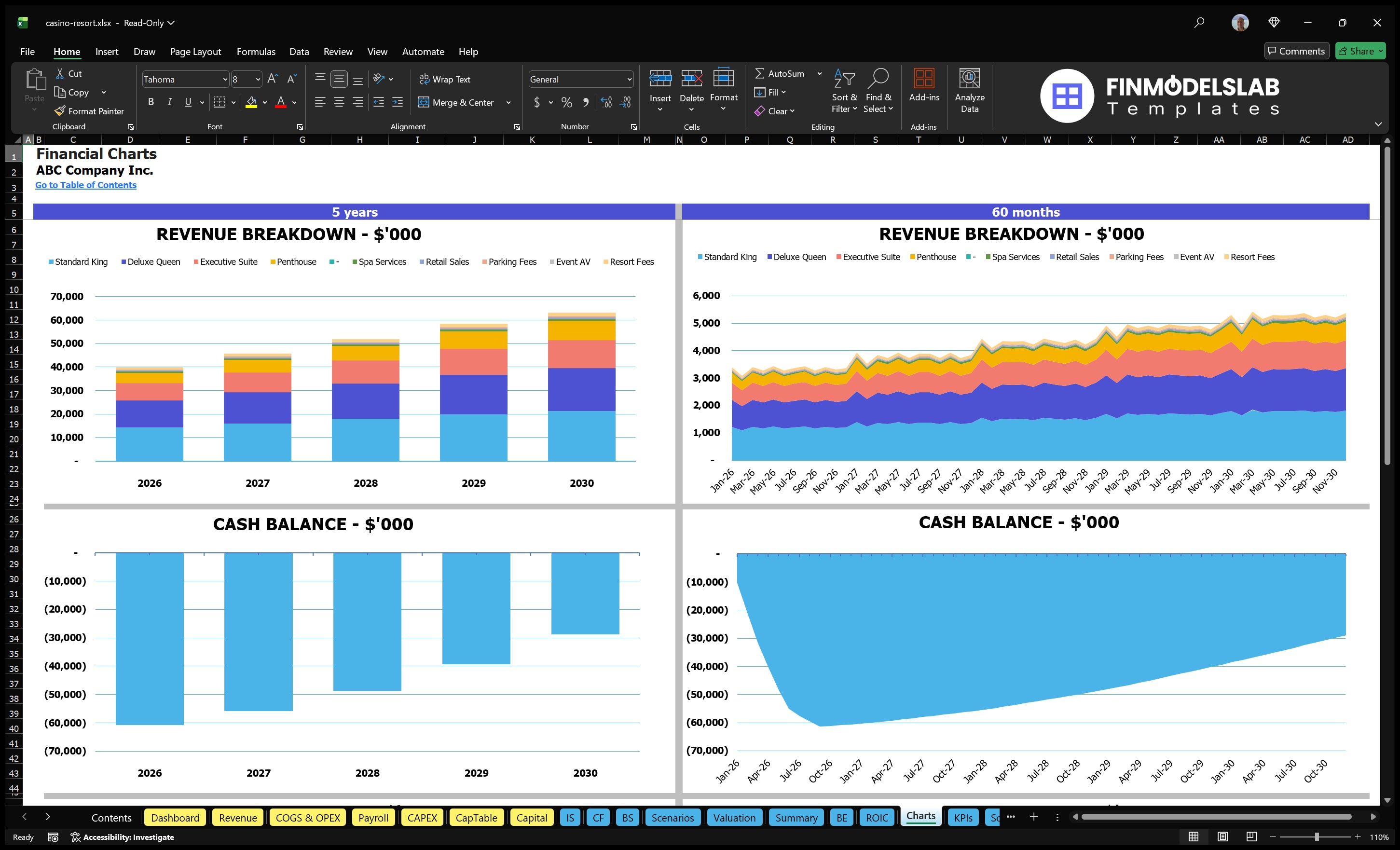Toggle italic formatting
The height and width of the screenshot is (850, 1400).
point(169,102)
